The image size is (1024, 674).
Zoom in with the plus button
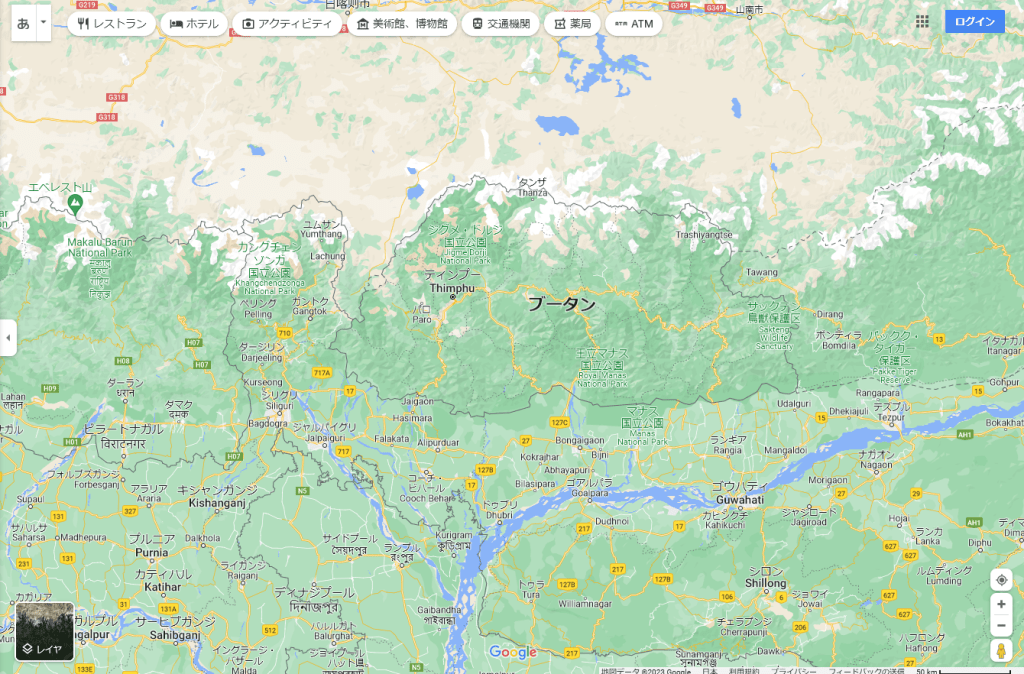click(1001, 604)
